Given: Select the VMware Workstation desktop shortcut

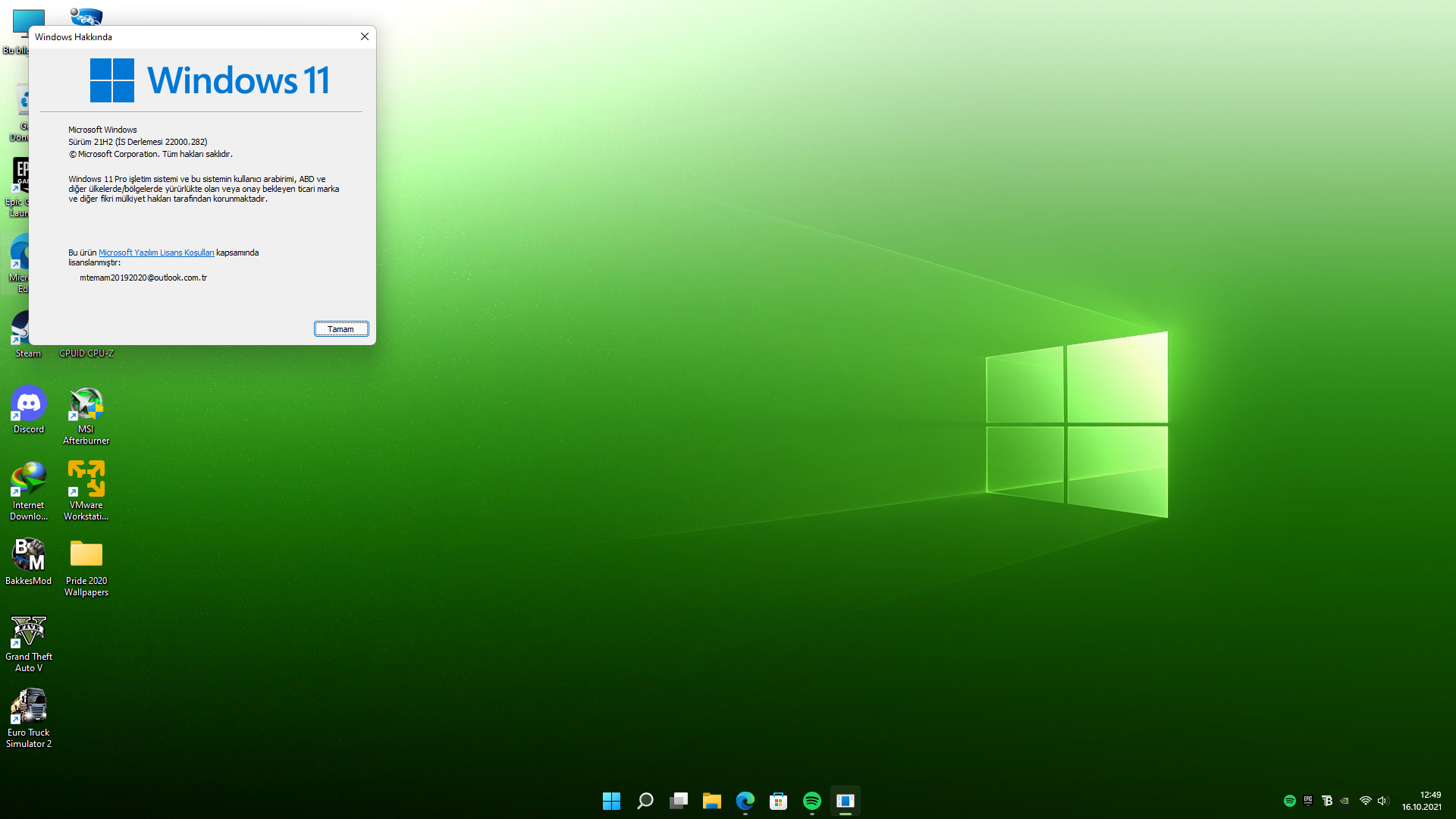Looking at the screenshot, I should pos(86,489).
